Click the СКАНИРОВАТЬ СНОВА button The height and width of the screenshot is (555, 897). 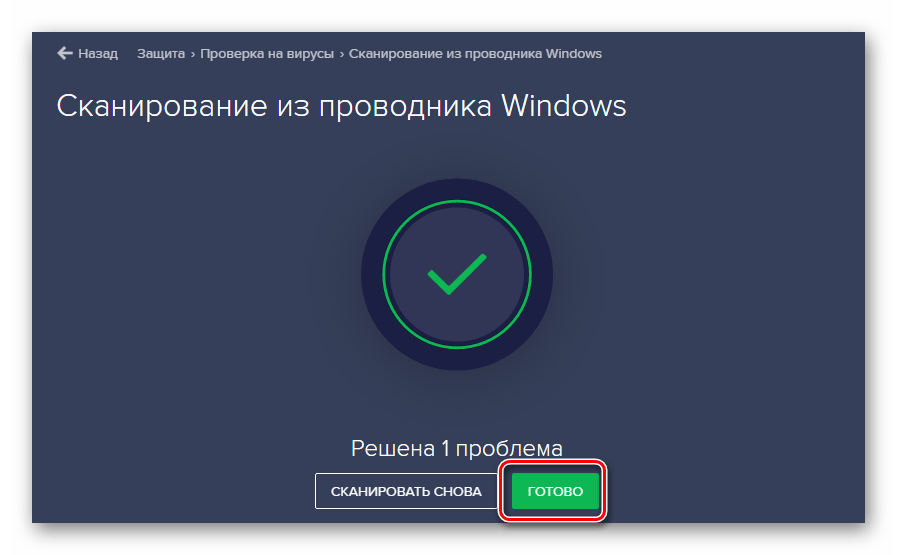tap(406, 491)
